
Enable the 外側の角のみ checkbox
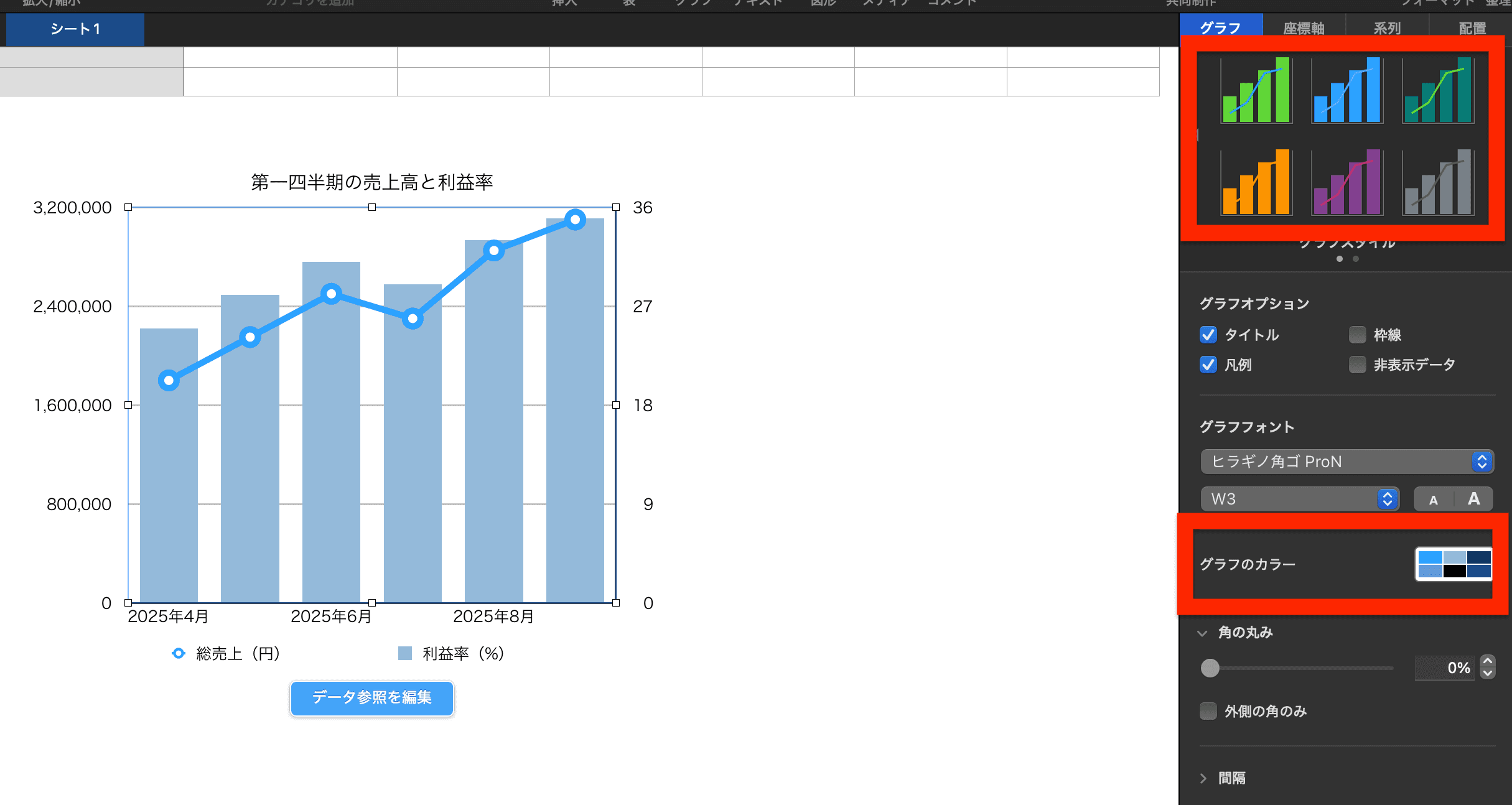coord(1208,711)
